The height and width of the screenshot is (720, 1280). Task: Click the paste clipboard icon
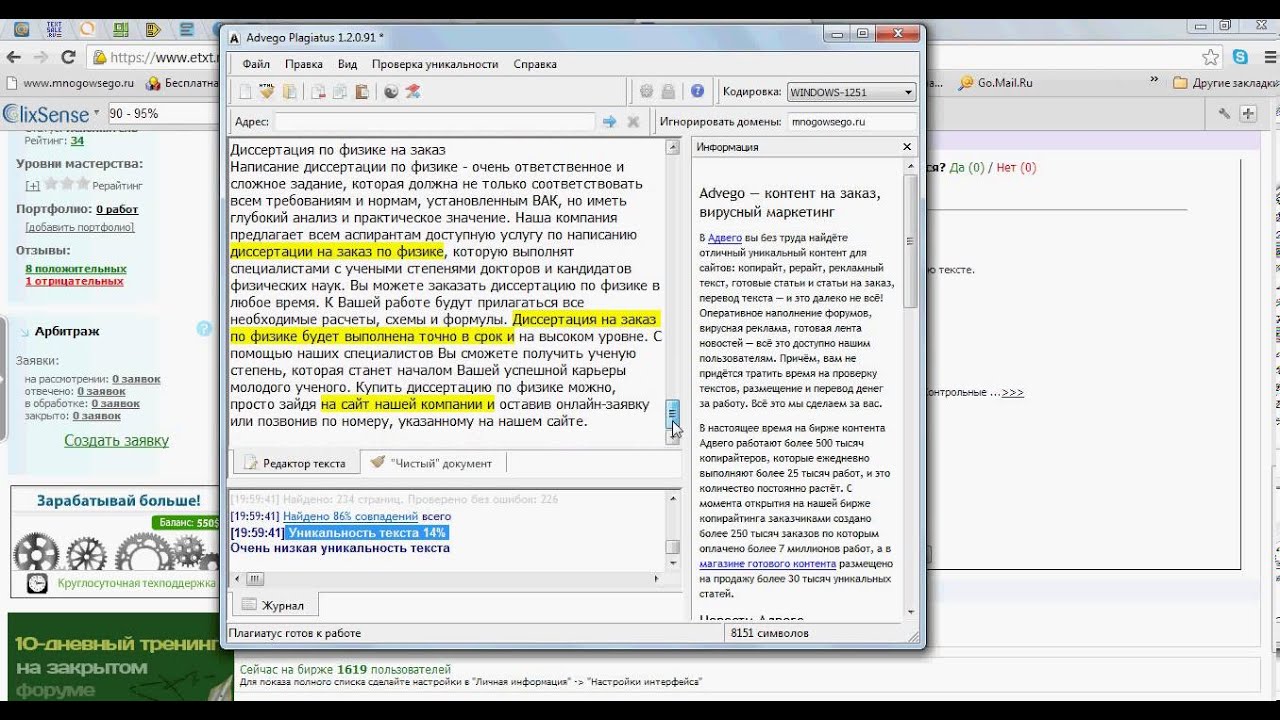362,92
